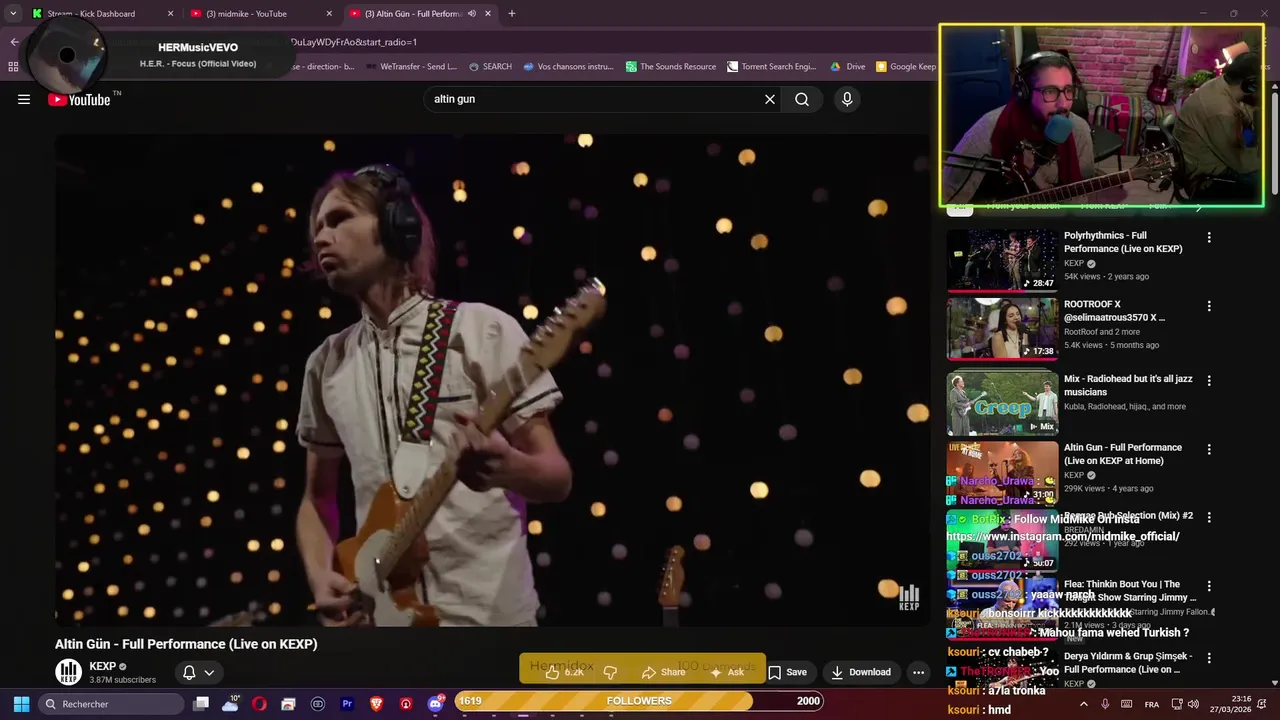Click the Ask button
The height and width of the screenshot is (720, 1280).
(x=727, y=672)
